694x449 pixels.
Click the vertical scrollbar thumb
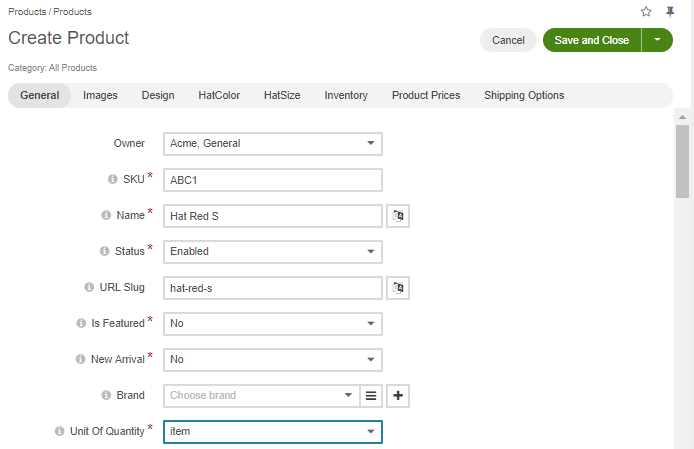click(682, 160)
